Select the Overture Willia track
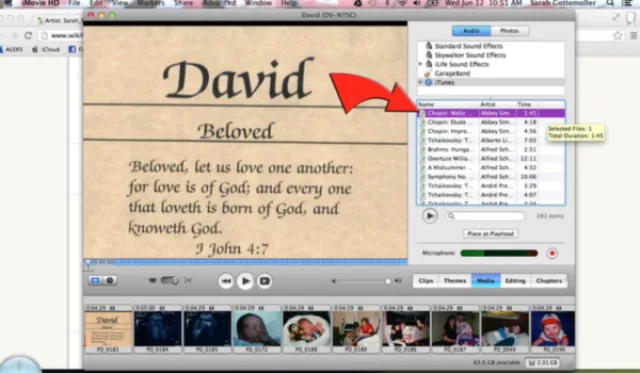The height and width of the screenshot is (373, 640). (491, 158)
